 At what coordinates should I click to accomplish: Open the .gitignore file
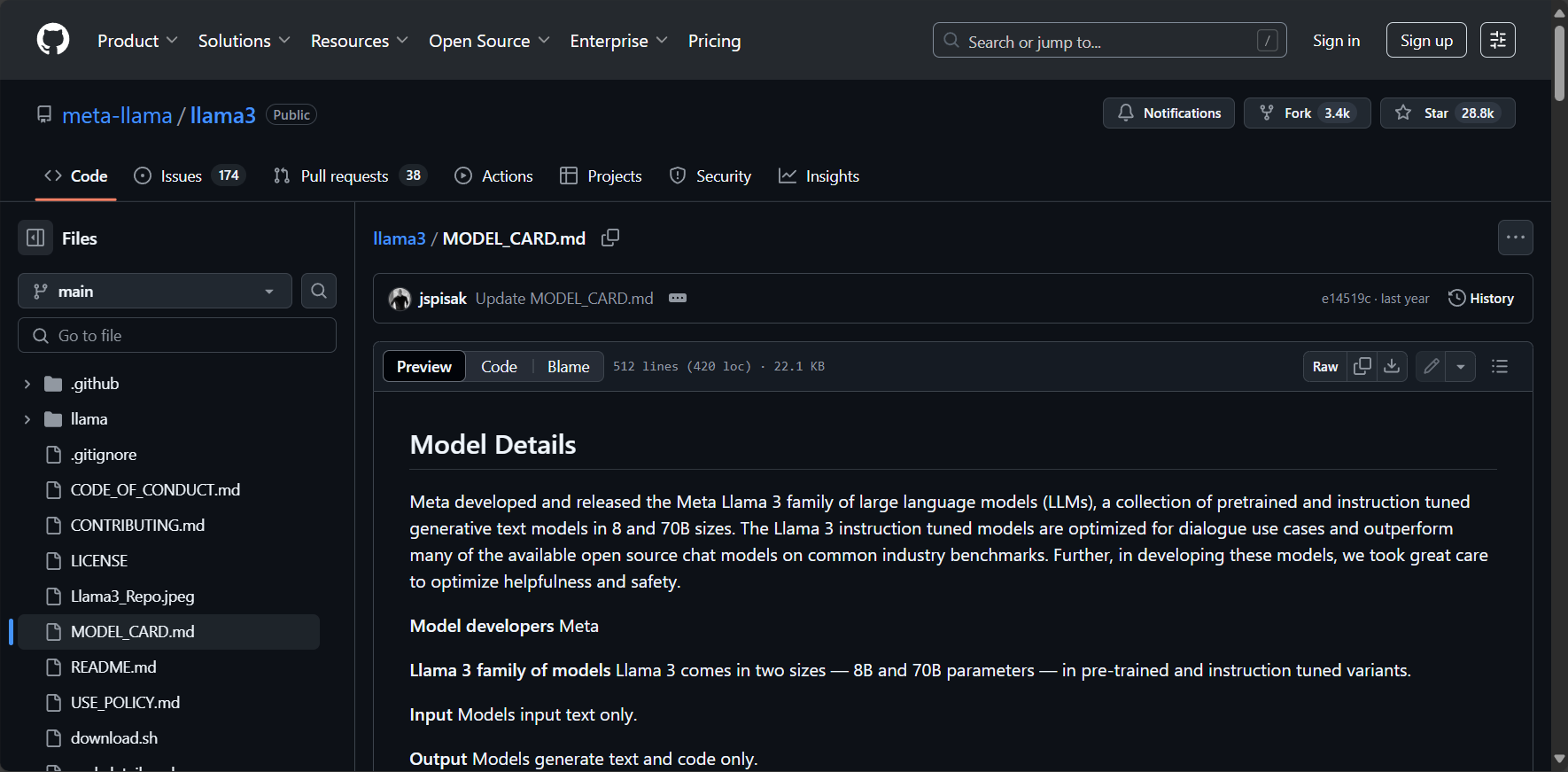click(104, 455)
